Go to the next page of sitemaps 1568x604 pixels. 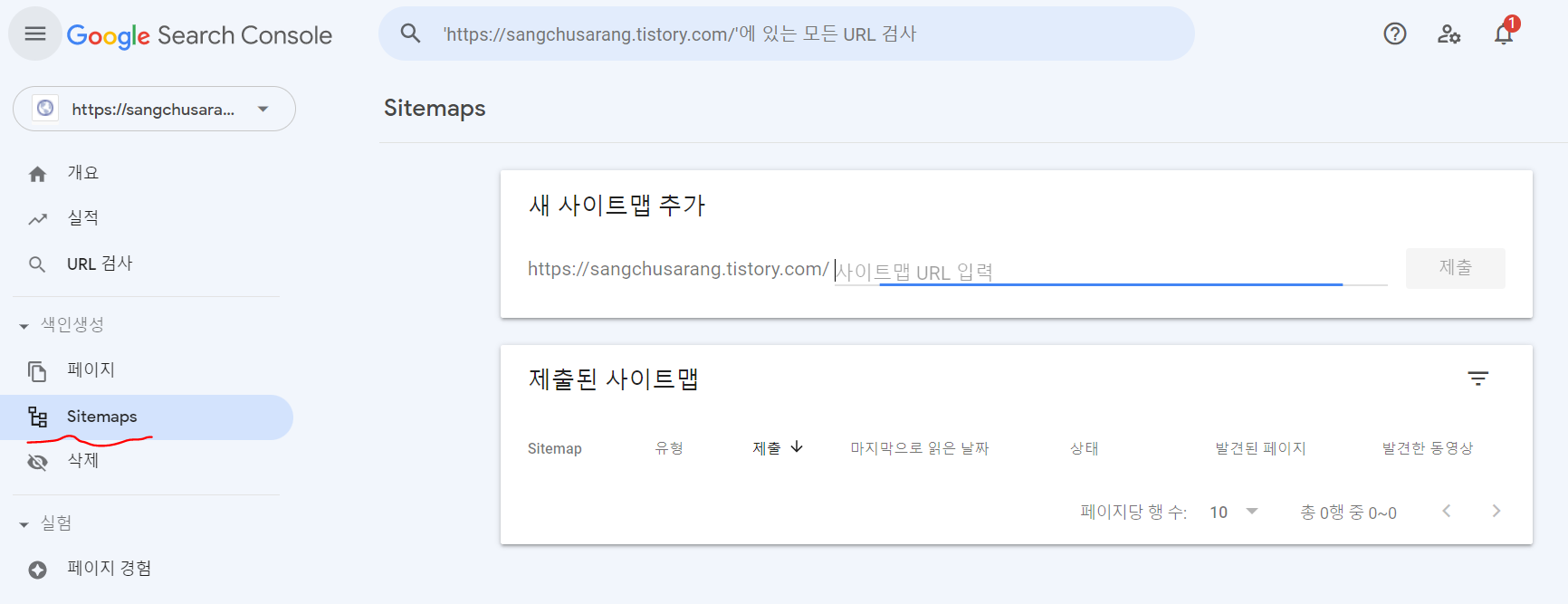pyautogui.click(x=1496, y=511)
